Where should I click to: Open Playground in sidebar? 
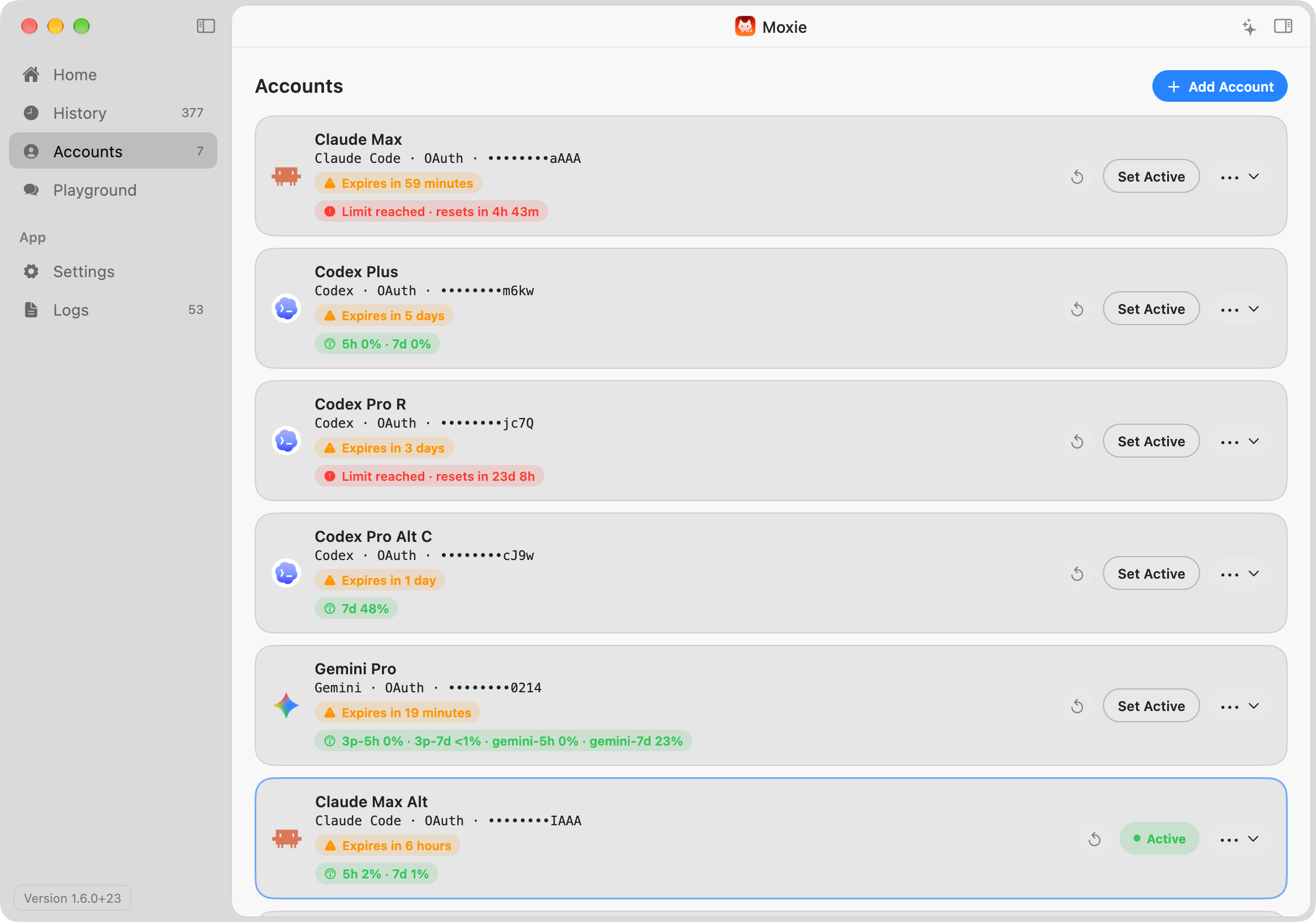coord(113,189)
